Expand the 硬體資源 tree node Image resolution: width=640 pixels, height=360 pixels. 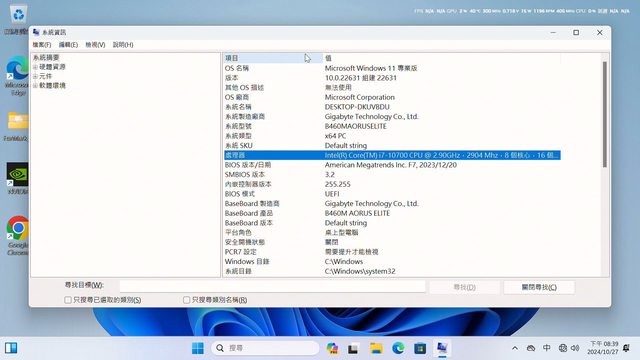point(35,67)
